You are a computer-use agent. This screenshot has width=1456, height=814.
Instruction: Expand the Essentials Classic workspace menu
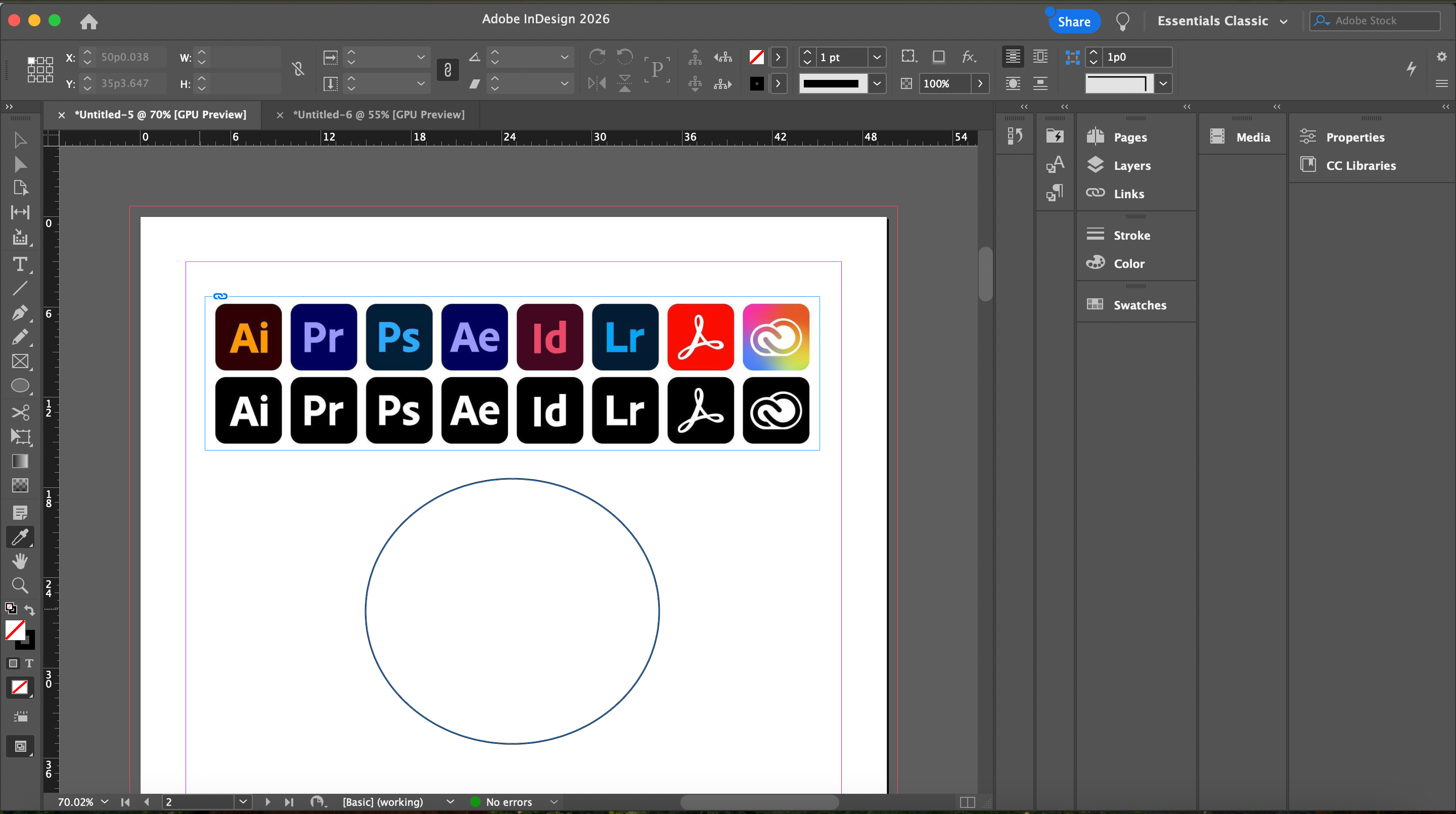(1284, 21)
